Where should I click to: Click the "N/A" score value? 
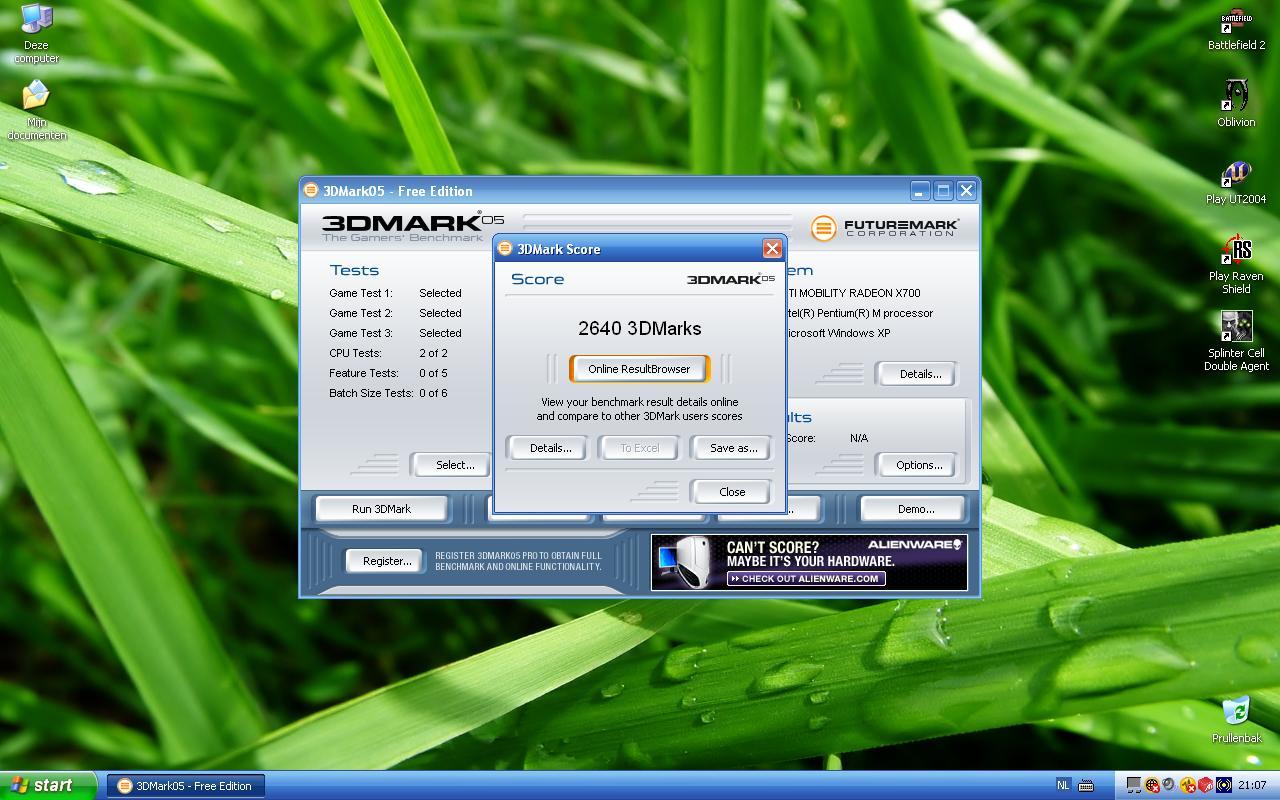tap(859, 438)
